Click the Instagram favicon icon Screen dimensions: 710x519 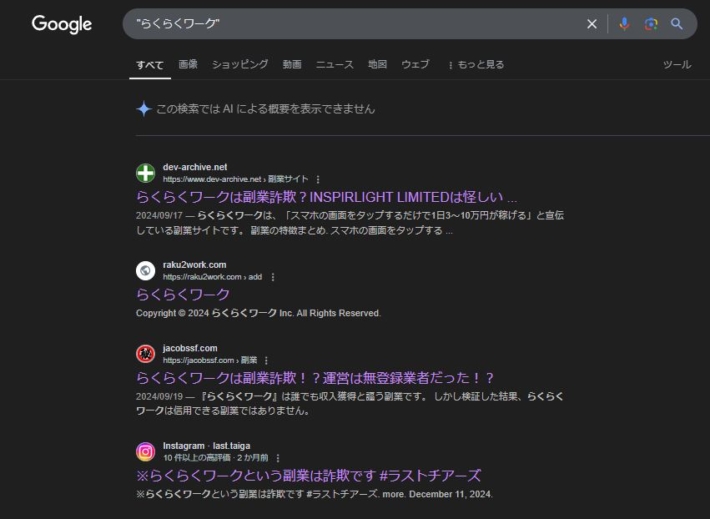click(x=145, y=452)
